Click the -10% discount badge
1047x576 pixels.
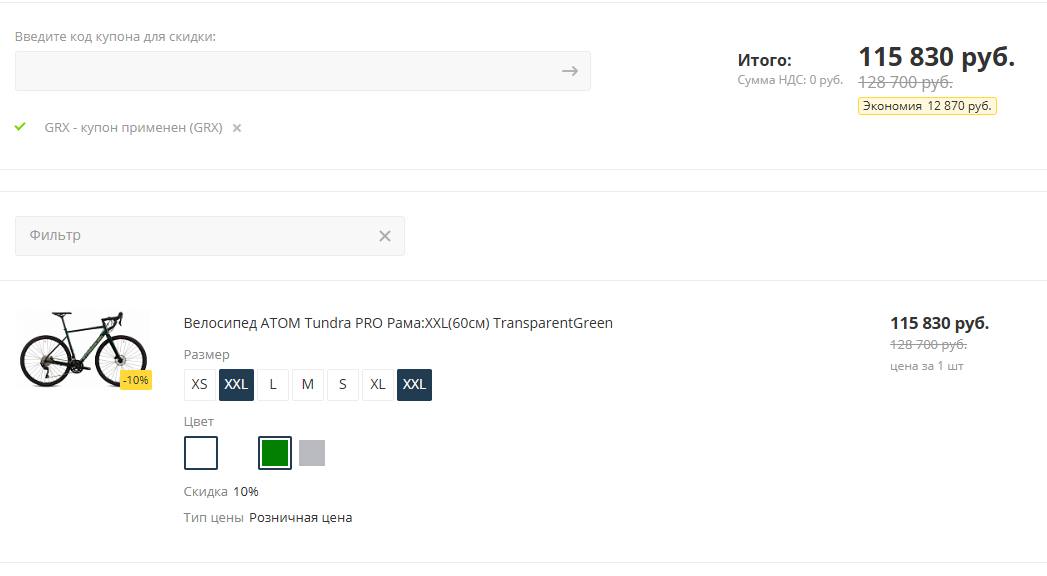click(x=136, y=380)
